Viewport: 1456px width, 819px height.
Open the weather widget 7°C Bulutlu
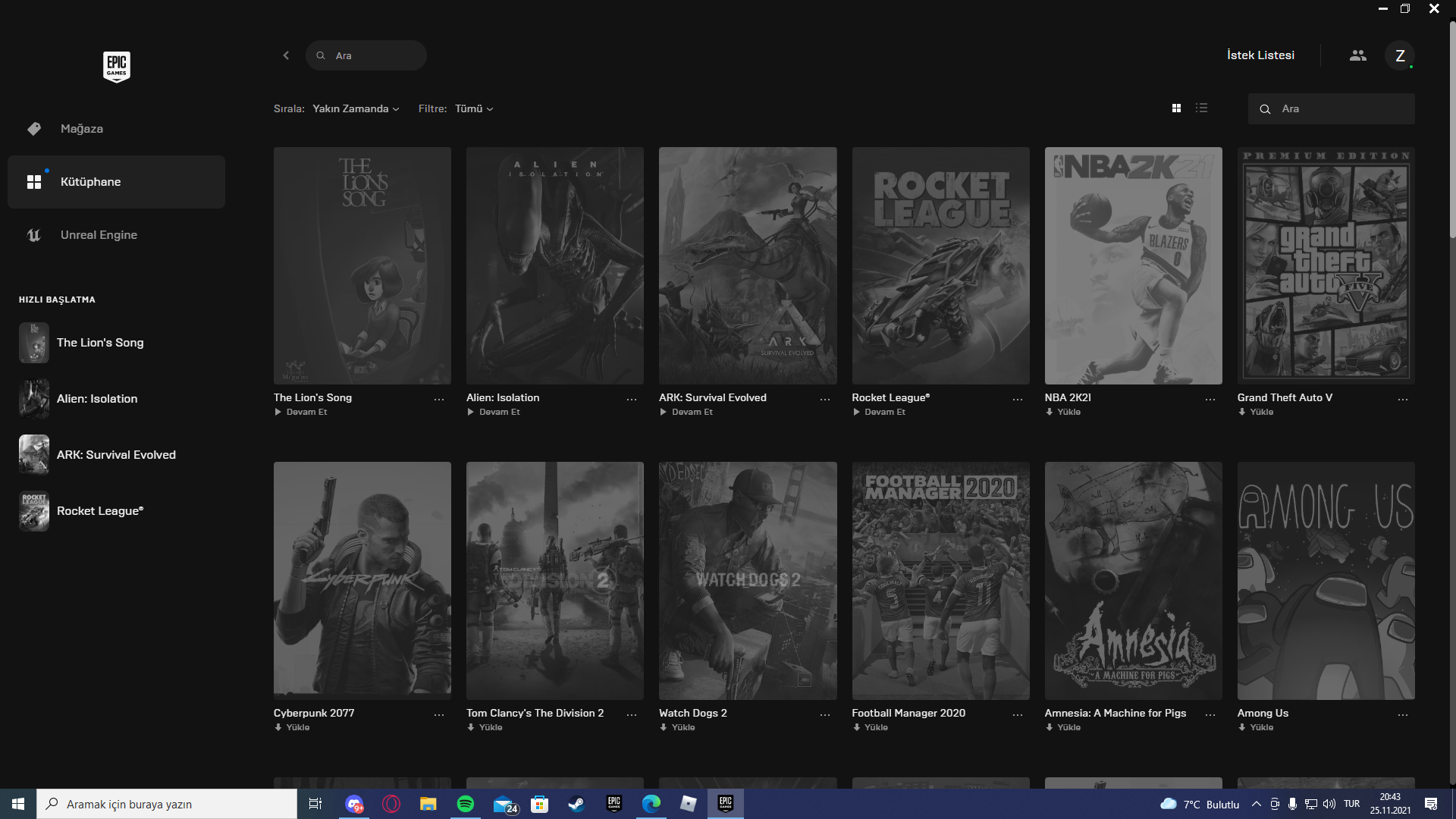tap(1200, 804)
